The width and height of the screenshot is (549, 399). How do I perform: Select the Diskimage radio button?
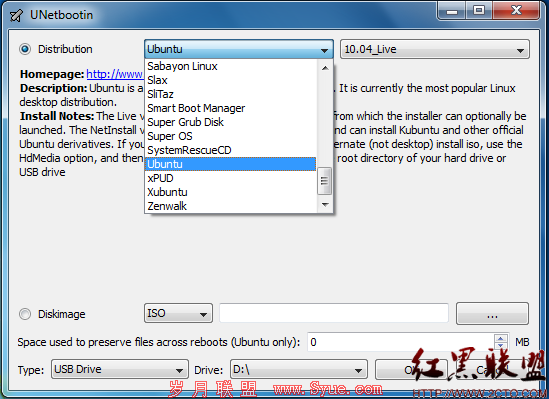pyautogui.click(x=25, y=314)
